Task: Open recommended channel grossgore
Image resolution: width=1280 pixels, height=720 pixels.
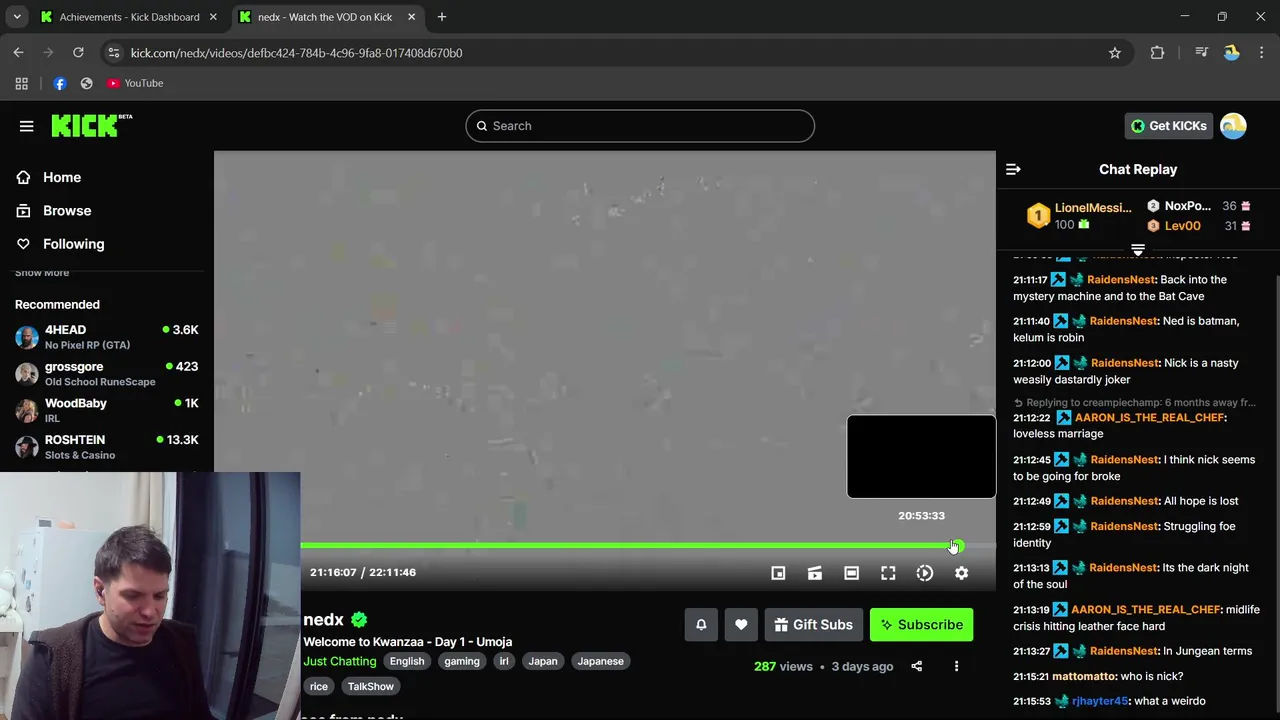Action: click(x=106, y=374)
